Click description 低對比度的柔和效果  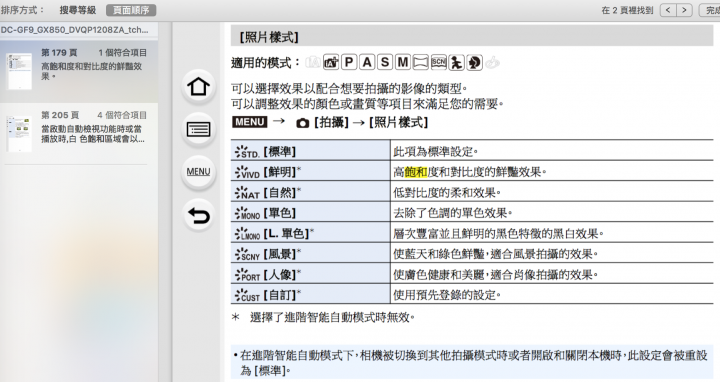tap(447, 192)
